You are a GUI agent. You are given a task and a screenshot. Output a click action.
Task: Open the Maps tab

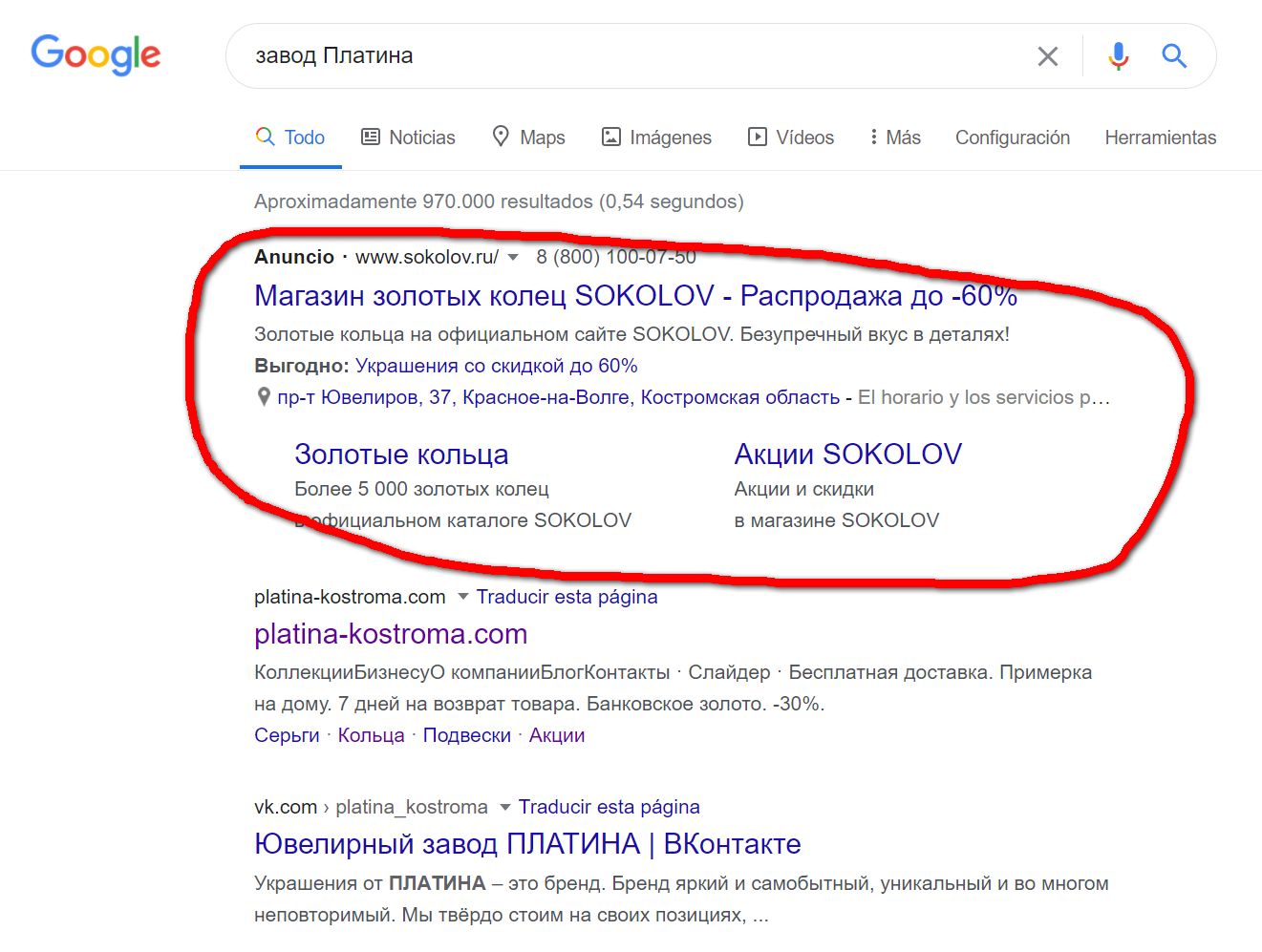coord(528,138)
